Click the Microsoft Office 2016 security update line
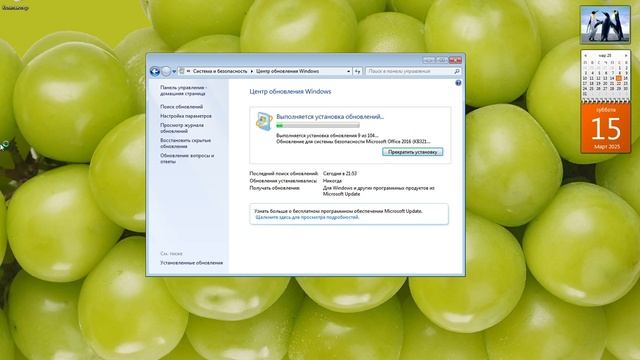640x360 pixels. pos(353,142)
